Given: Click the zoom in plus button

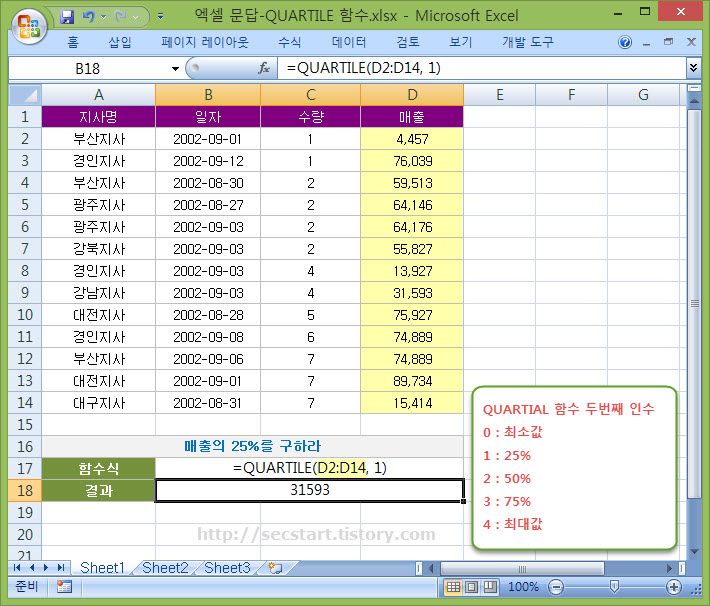Looking at the screenshot, I should pos(674,587).
